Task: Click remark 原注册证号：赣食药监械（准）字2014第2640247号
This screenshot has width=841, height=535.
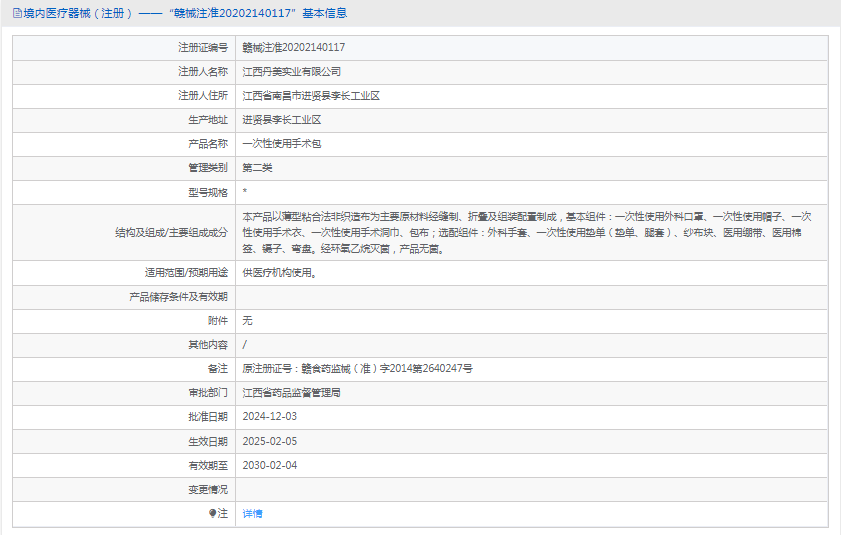Action: [357, 369]
